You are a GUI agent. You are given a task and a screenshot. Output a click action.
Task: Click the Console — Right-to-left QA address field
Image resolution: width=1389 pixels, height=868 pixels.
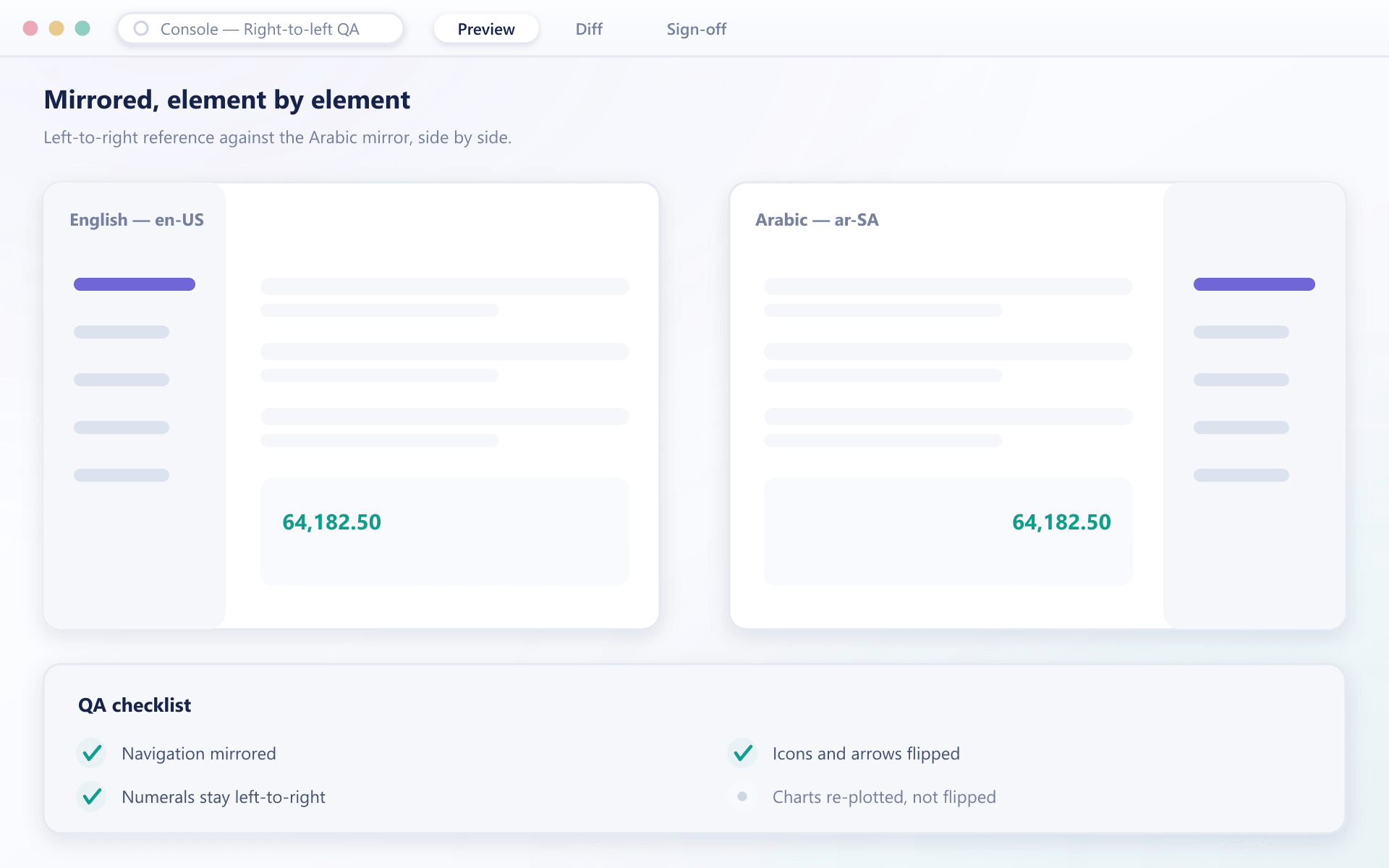260,29
